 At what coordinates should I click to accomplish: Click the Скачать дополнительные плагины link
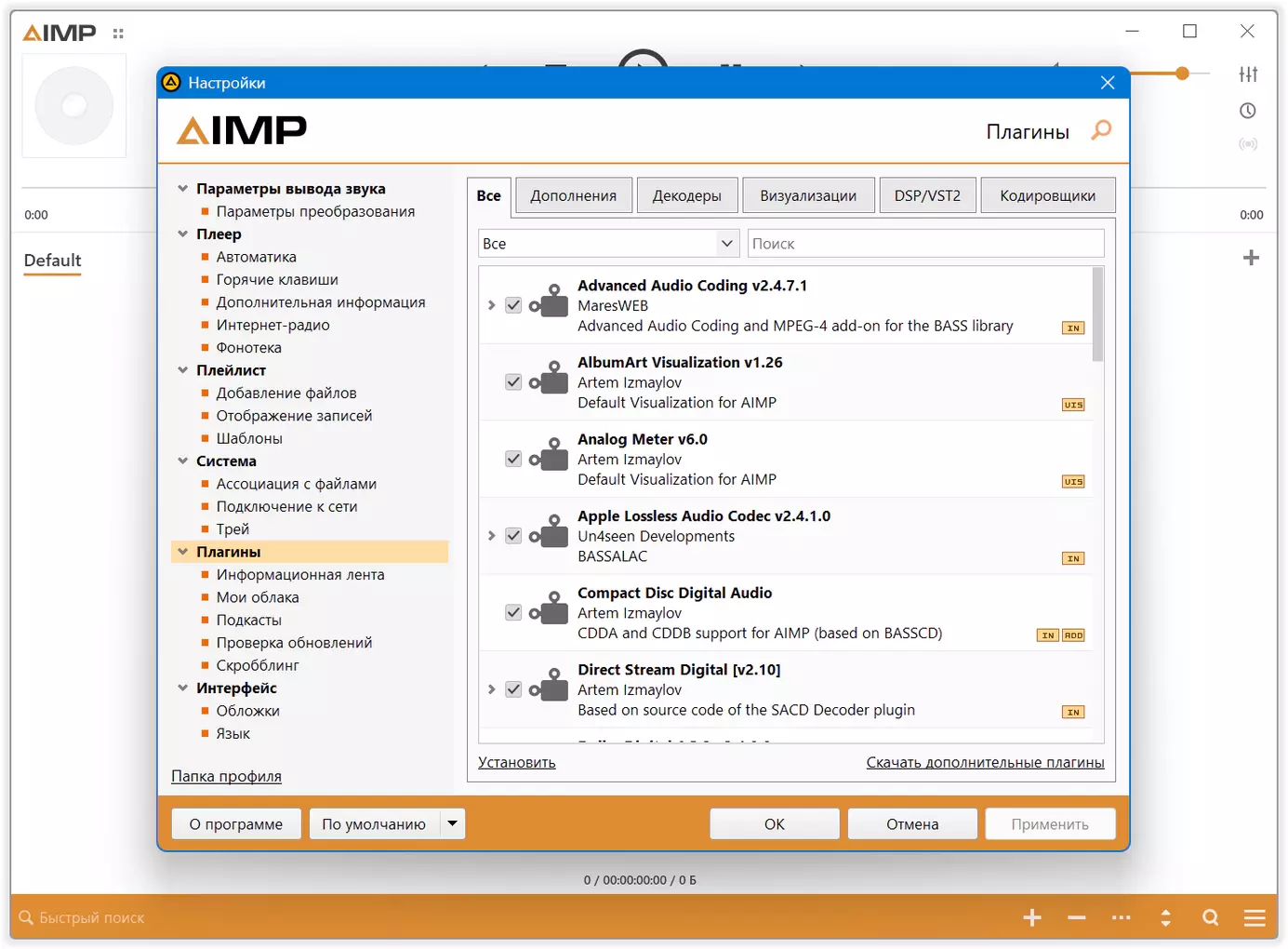point(985,762)
